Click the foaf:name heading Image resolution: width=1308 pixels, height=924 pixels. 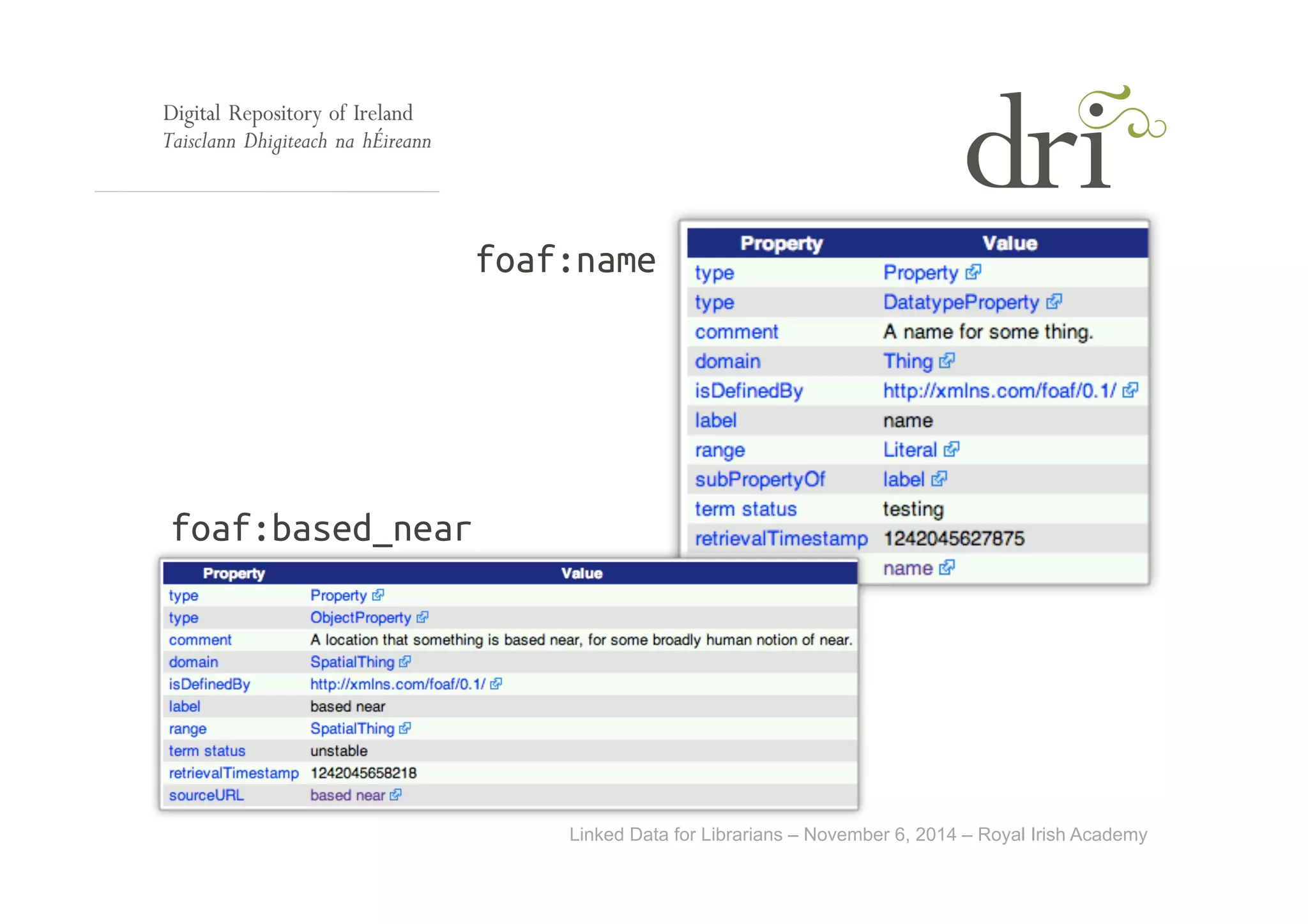pyautogui.click(x=566, y=260)
